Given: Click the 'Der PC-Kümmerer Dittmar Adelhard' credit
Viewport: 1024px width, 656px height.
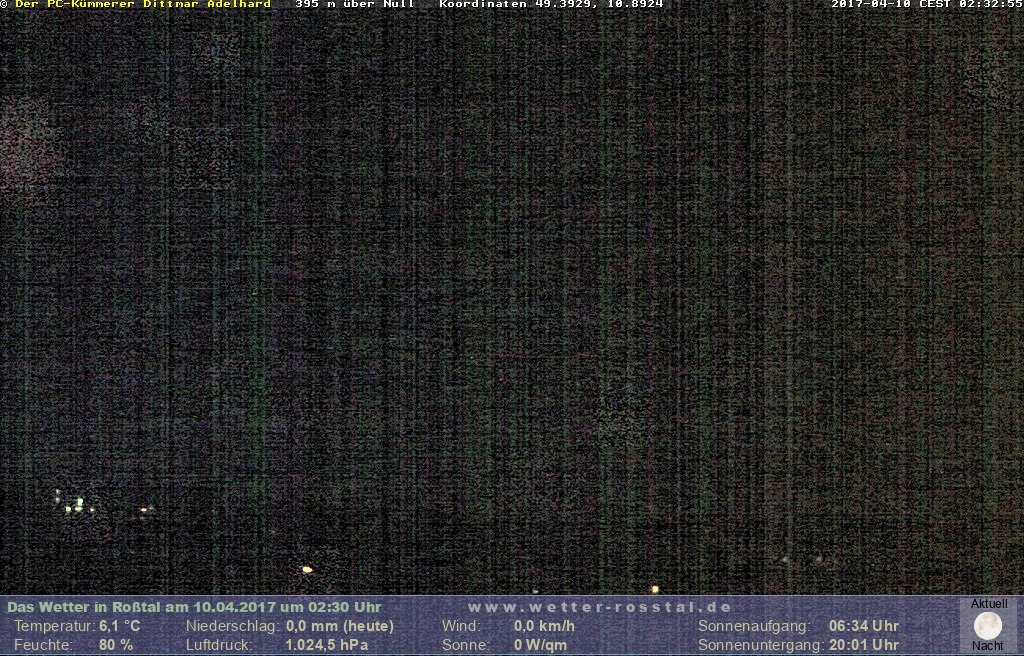Looking at the screenshot, I should (x=143, y=4).
